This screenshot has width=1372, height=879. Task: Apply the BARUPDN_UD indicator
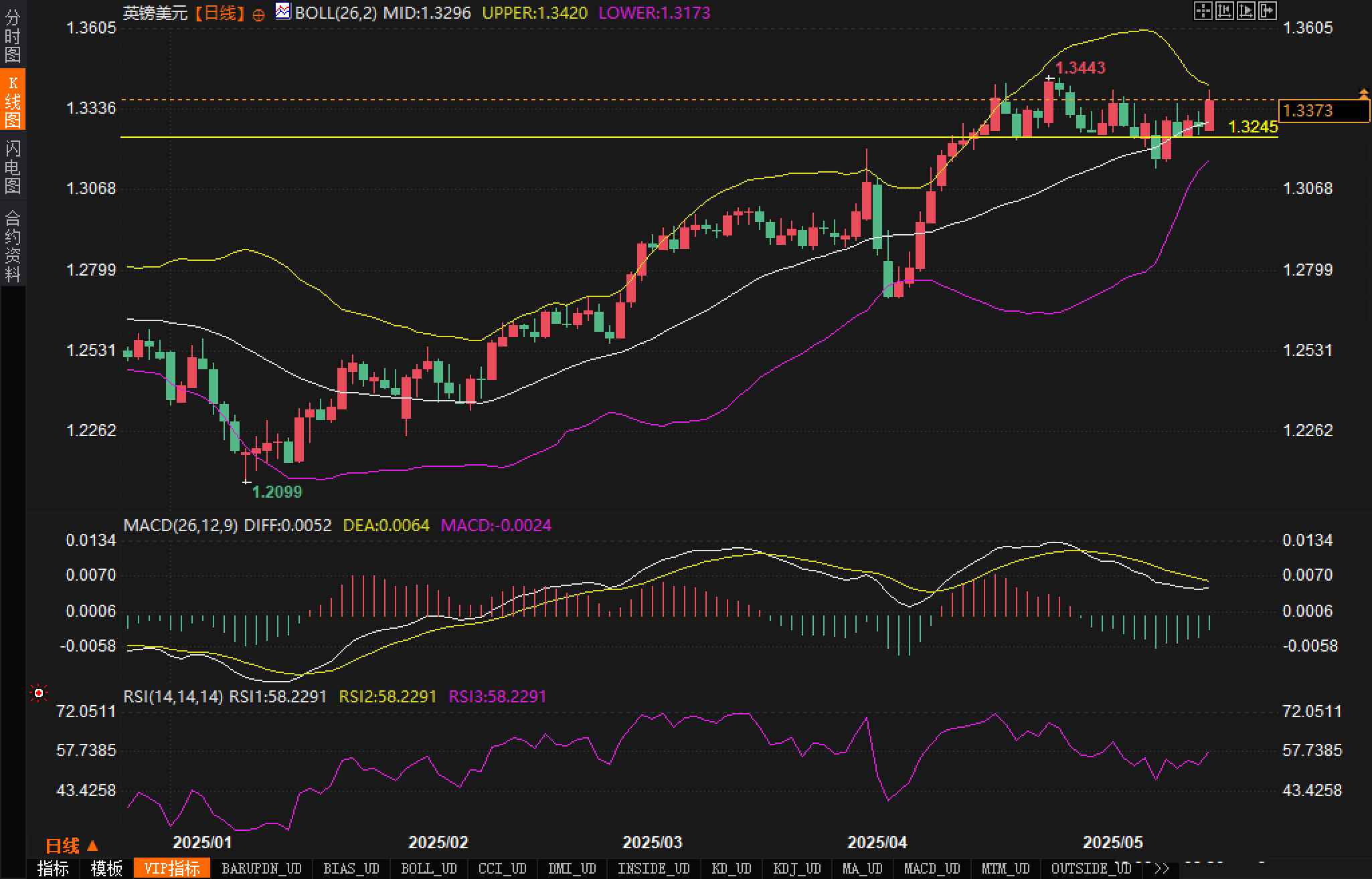tap(262, 869)
